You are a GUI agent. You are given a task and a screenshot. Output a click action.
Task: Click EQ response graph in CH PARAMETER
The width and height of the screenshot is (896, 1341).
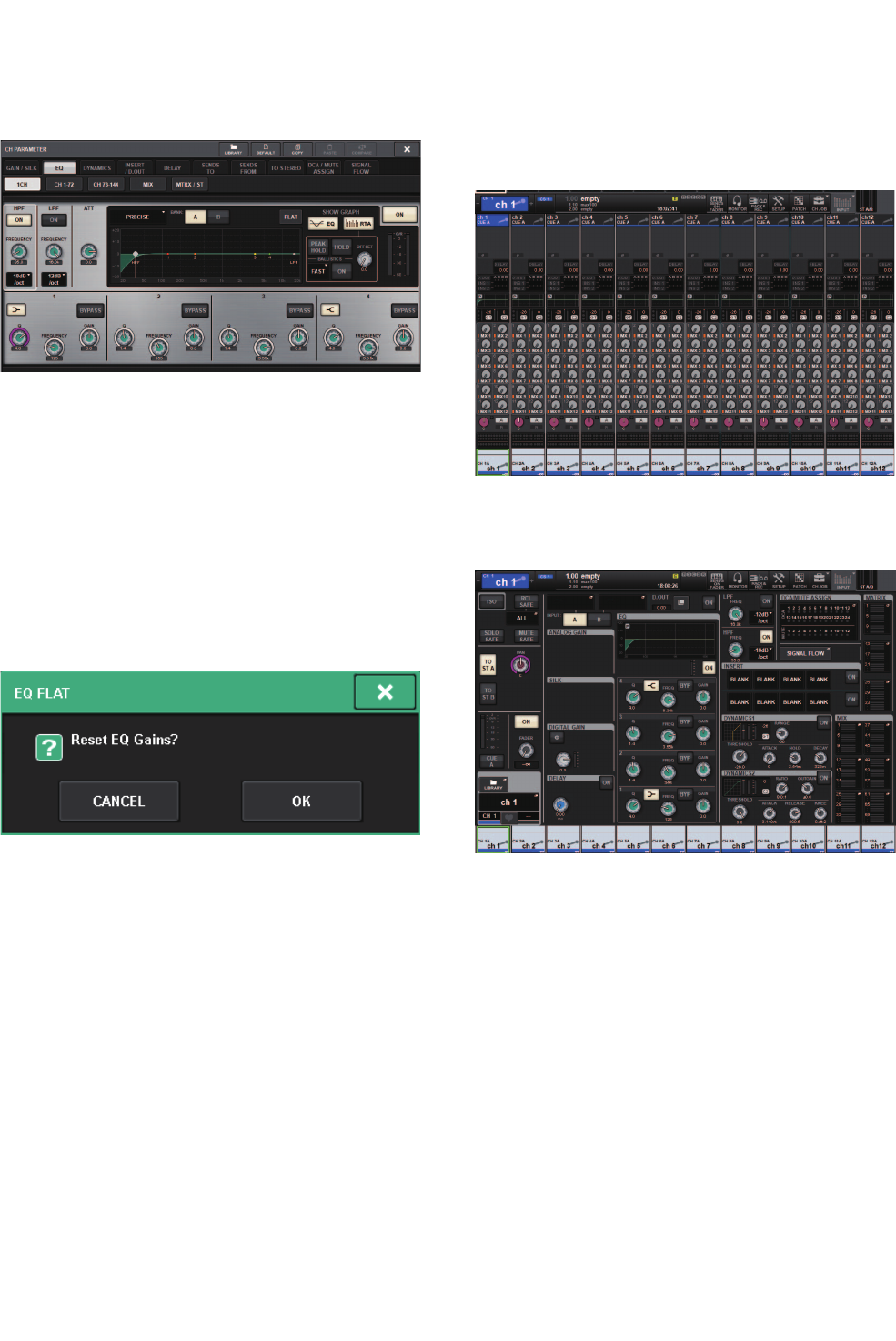208,254
